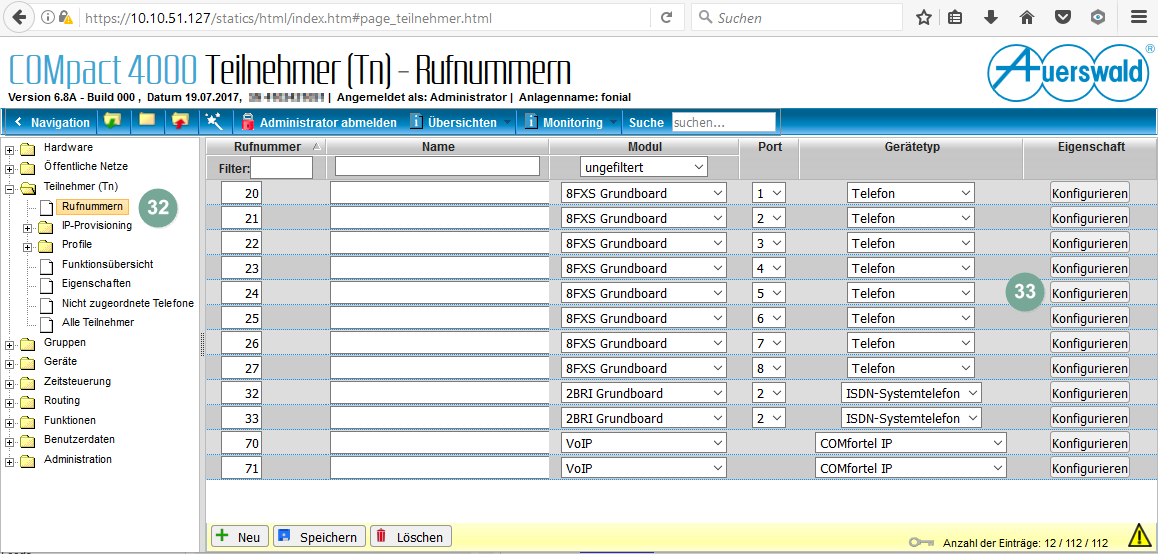Image resolution: width=1158 pixels, height=554 pixels.
Task: Expand the Profile subfolder
Action: coord(29,245)
